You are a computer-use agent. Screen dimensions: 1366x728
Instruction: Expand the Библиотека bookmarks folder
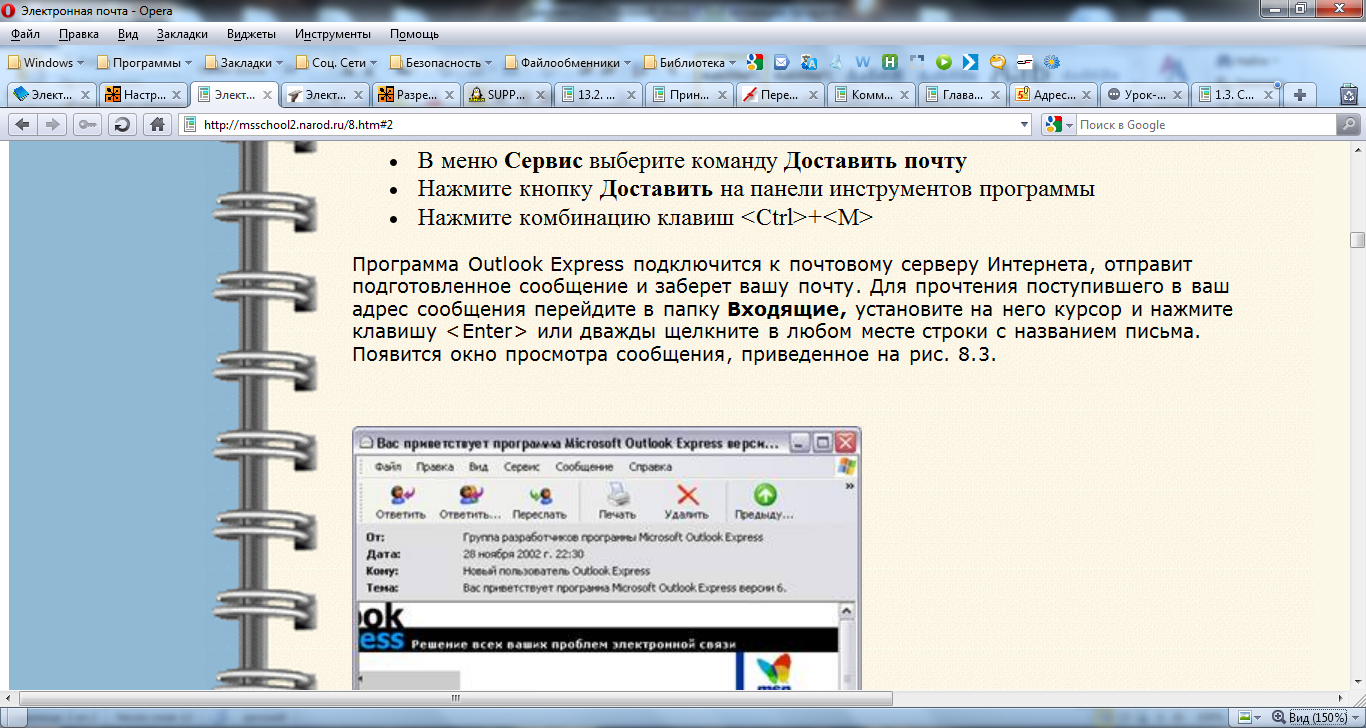(x=690, y=62)
